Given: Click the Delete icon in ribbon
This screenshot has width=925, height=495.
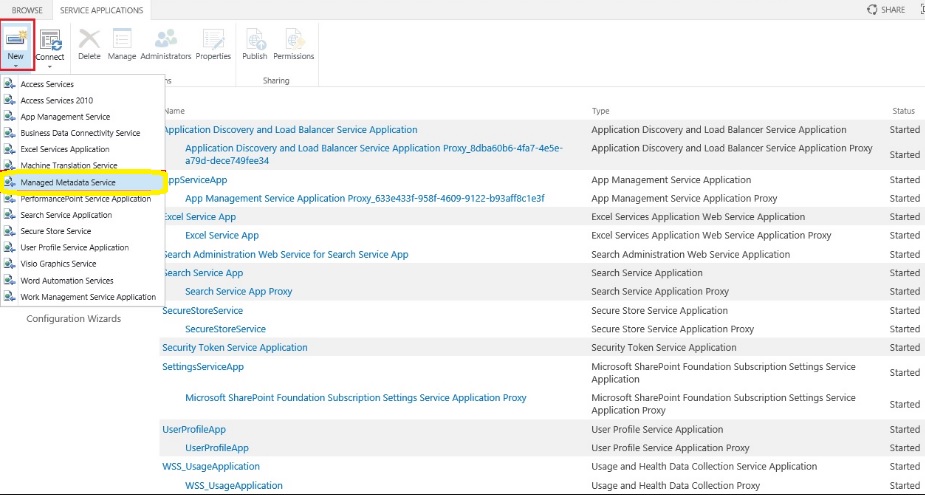Looking at the screenshot, I should pos(89,39).
